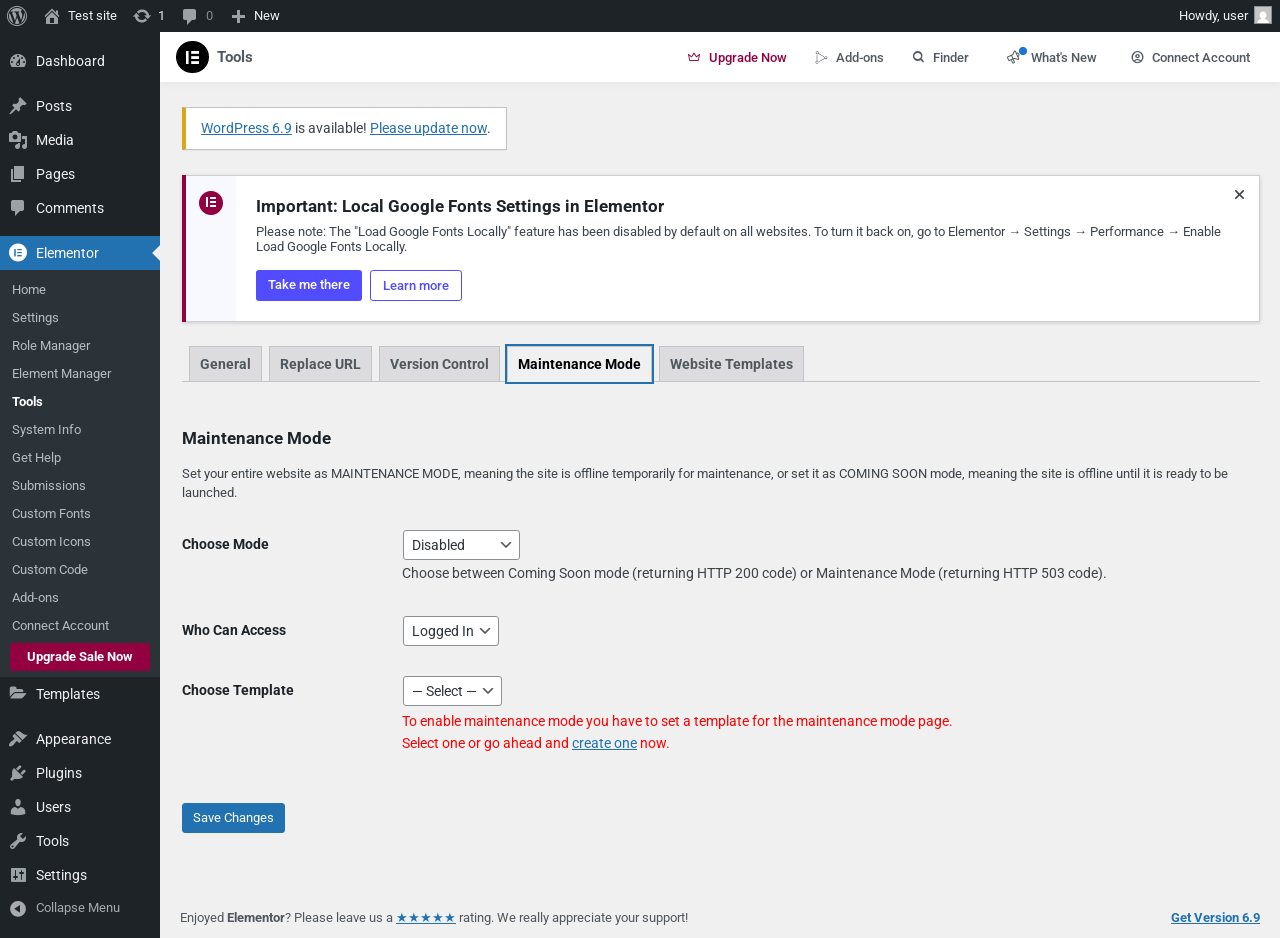Screen dimensions: 1280x938
Task: Click the Collapse Menu arrow icon
Action: (x=18, y=908)
